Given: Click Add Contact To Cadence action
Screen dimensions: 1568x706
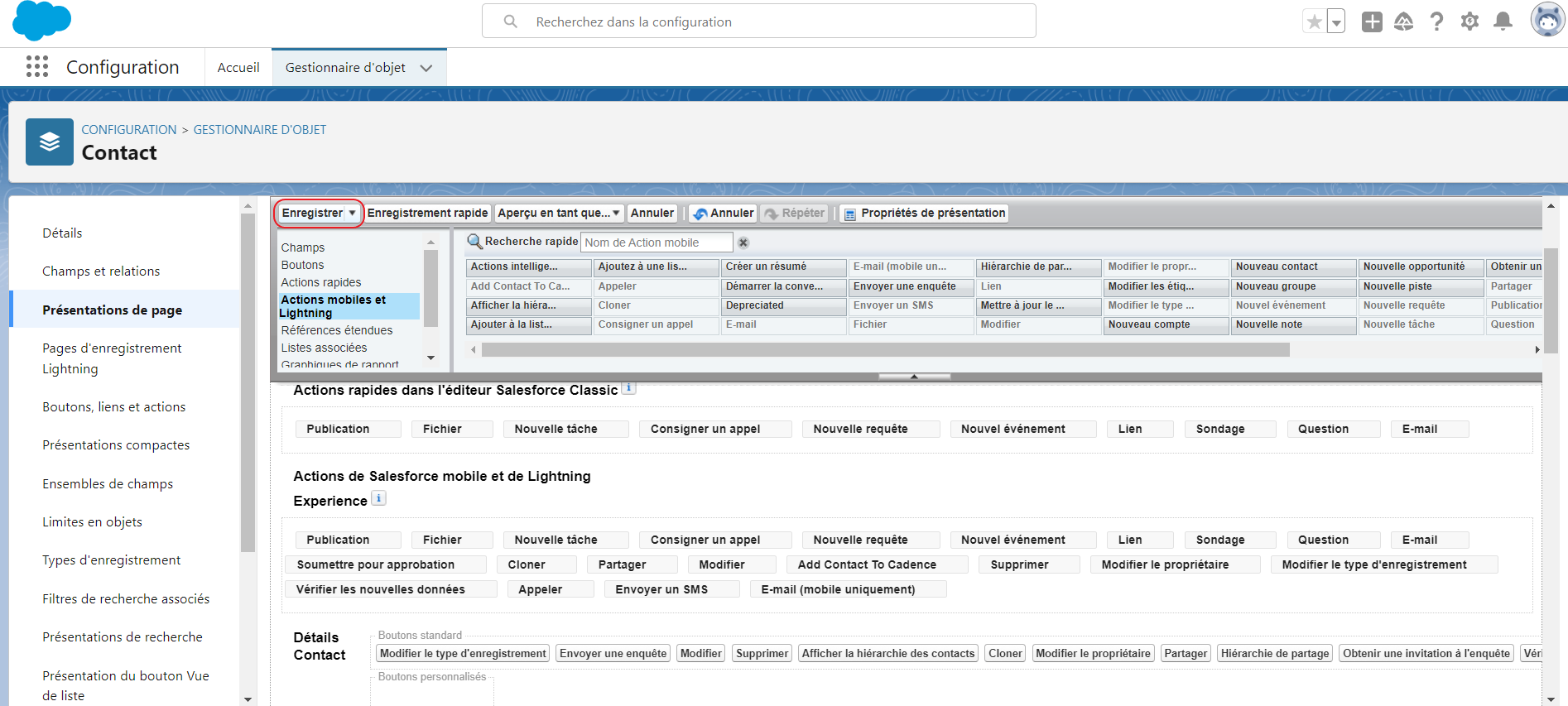Looking at the screenshot, I should pyautogui.click(x=877, y=564).
